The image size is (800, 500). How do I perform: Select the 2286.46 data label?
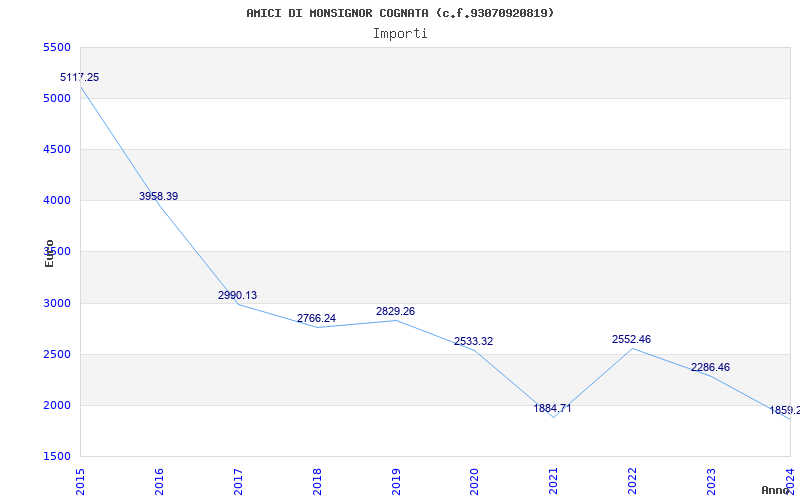[x=710, y=367]
